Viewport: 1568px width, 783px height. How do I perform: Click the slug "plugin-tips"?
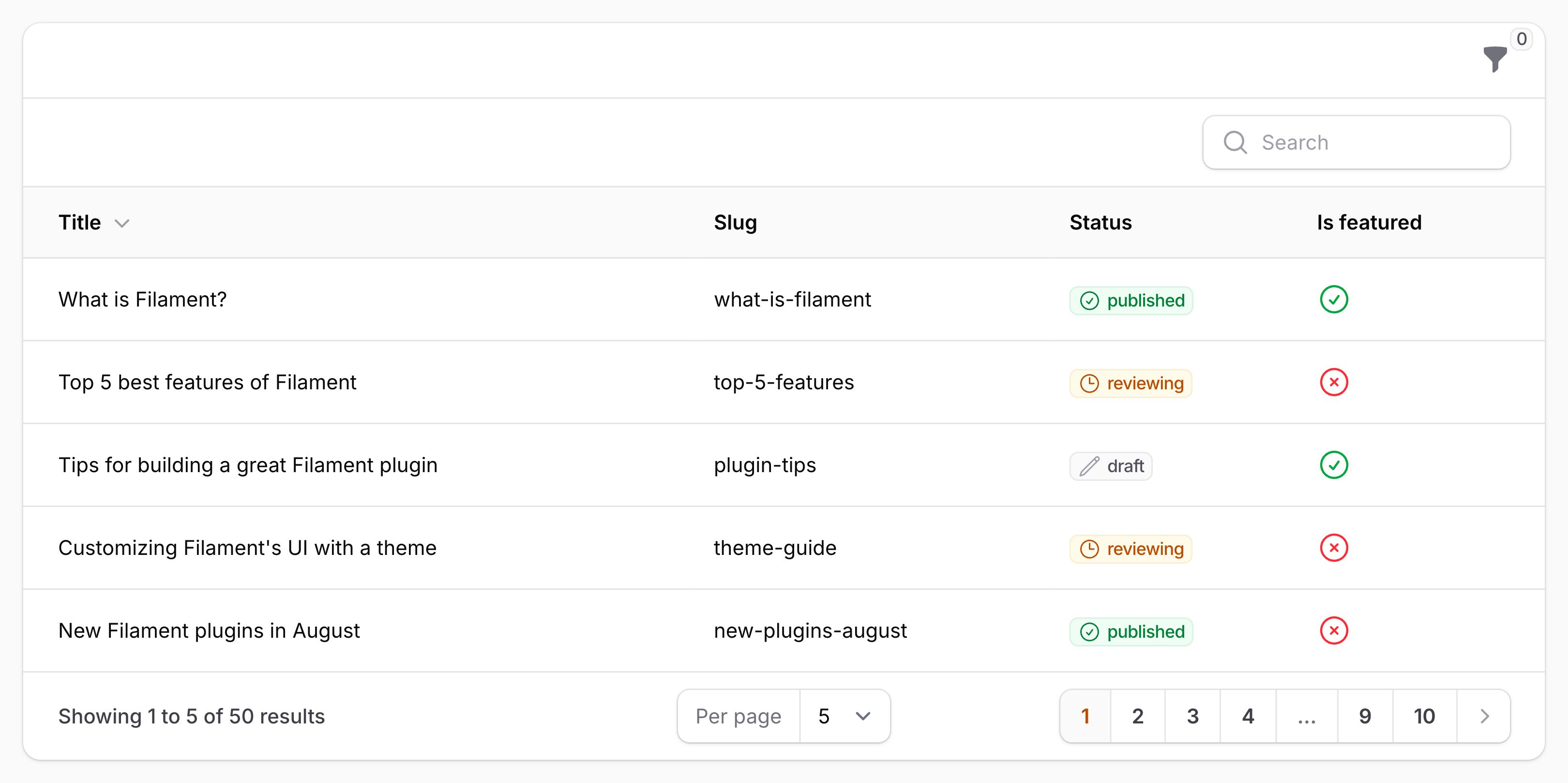coord(765,465)
